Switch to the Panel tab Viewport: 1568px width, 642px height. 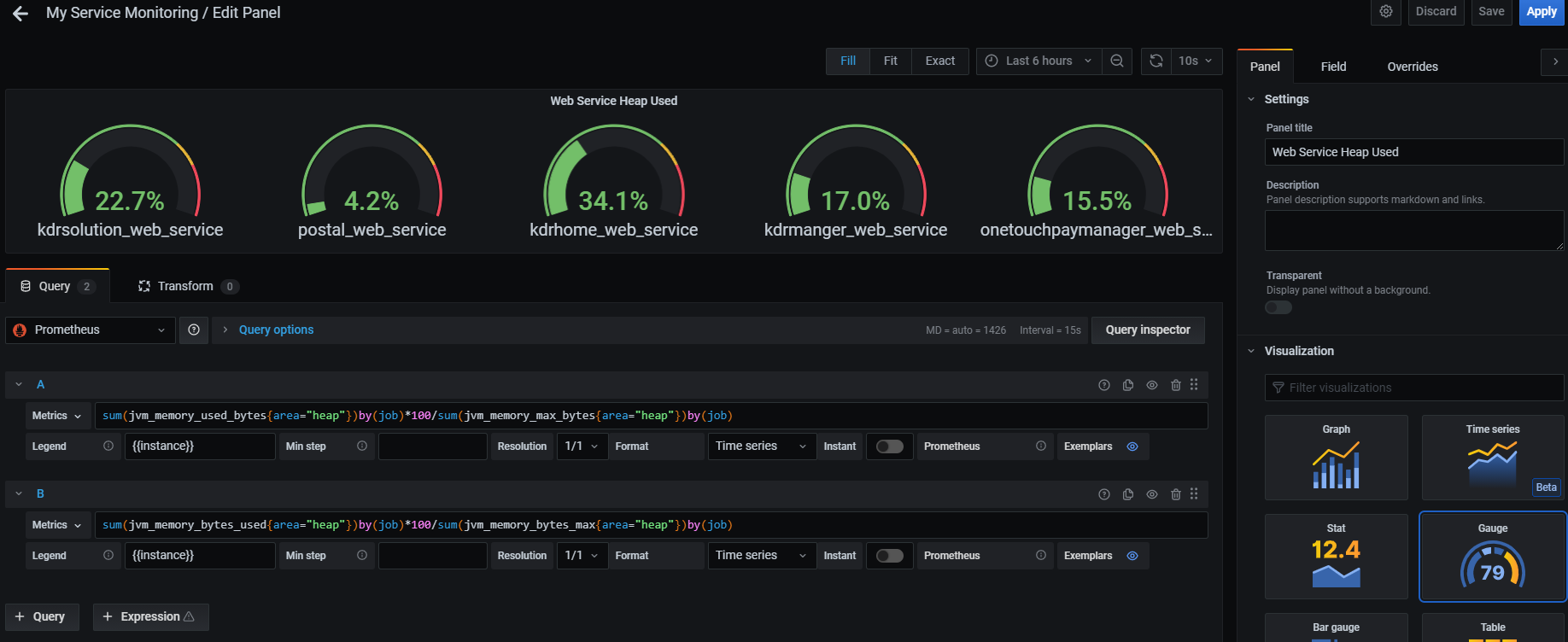(x=1265, y=67)
